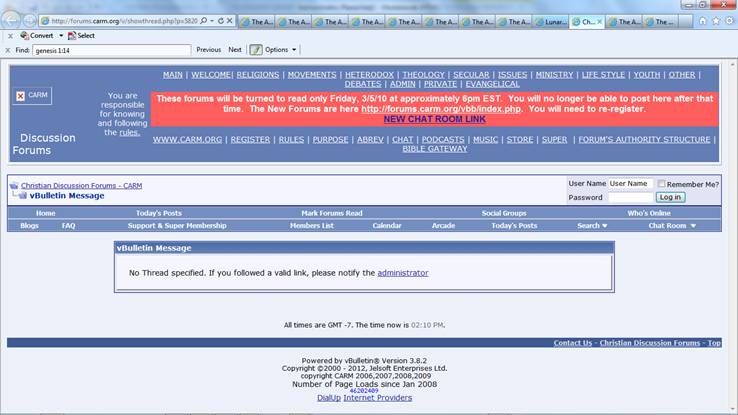Click the CARM logo image

coord(31,95)
